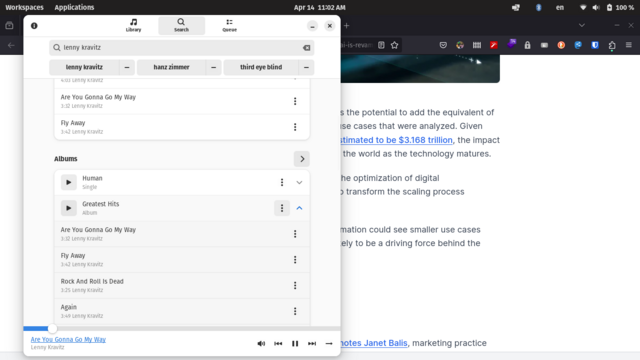Open the Applications menu in top bar
The height and width of the screenshot is (360, 640).
point(74,7)
